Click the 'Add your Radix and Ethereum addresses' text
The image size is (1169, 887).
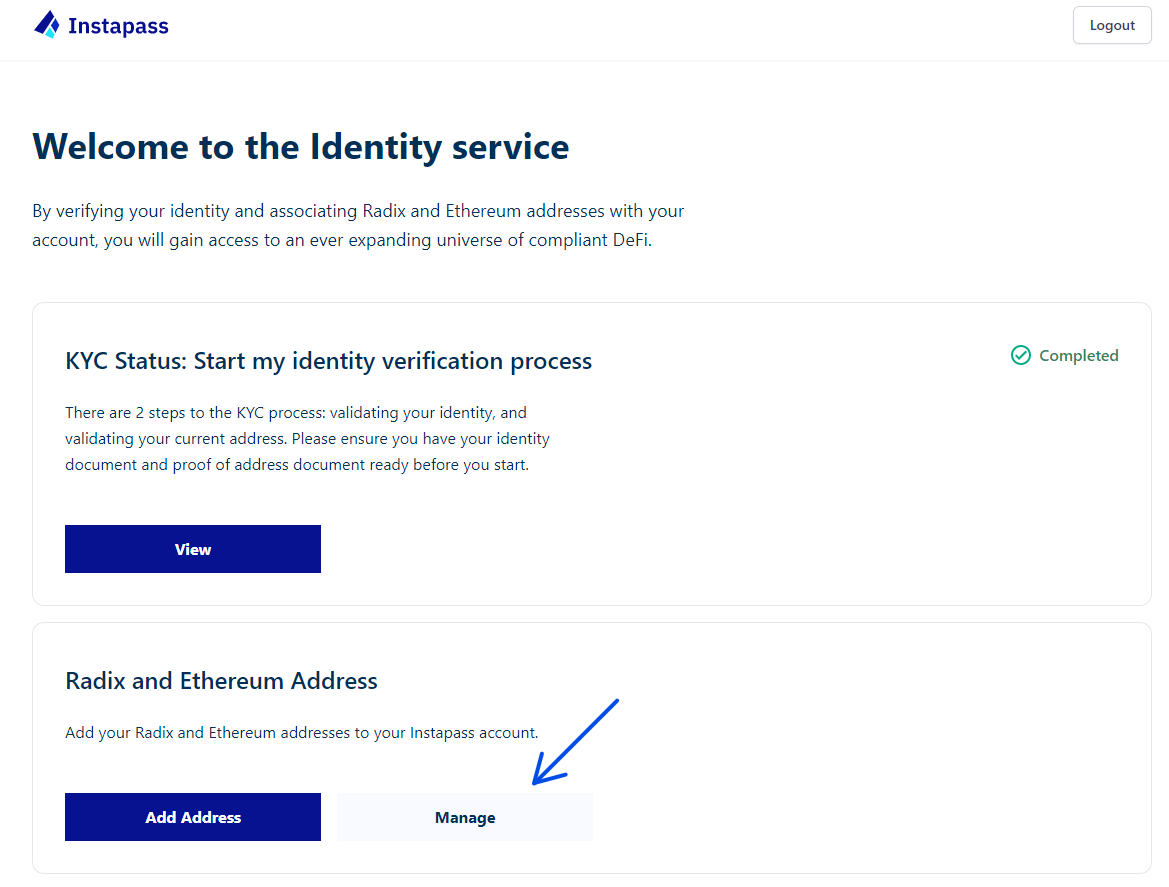click(x=301, y=733)
